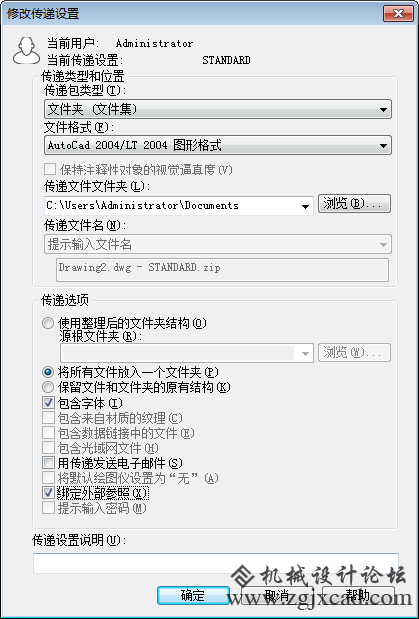
Task: Click the 传递文件名 dropdown field
Action: click(218, 244)
